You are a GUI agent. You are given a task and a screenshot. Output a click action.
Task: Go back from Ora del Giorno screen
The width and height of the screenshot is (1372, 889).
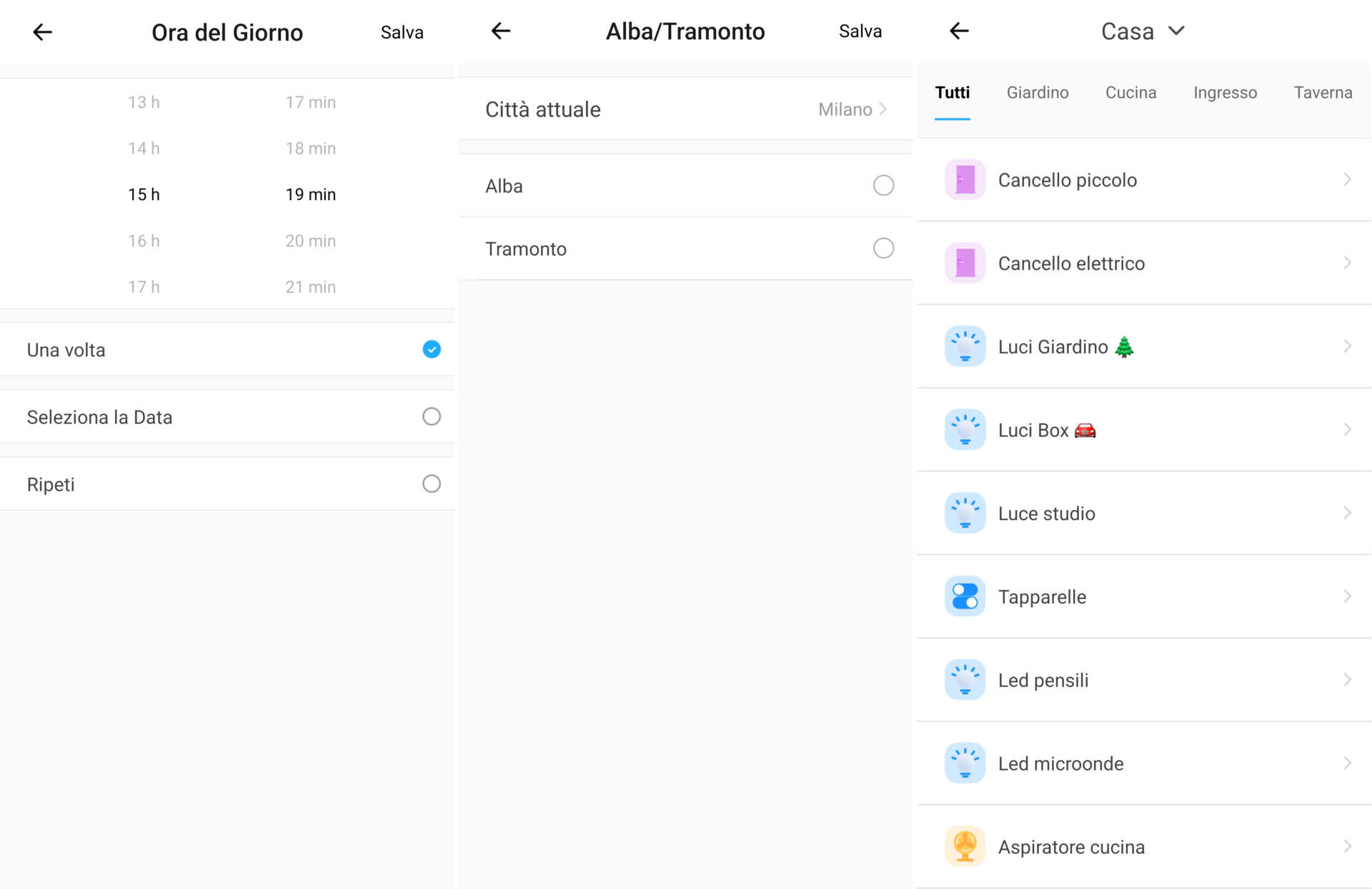43,32
